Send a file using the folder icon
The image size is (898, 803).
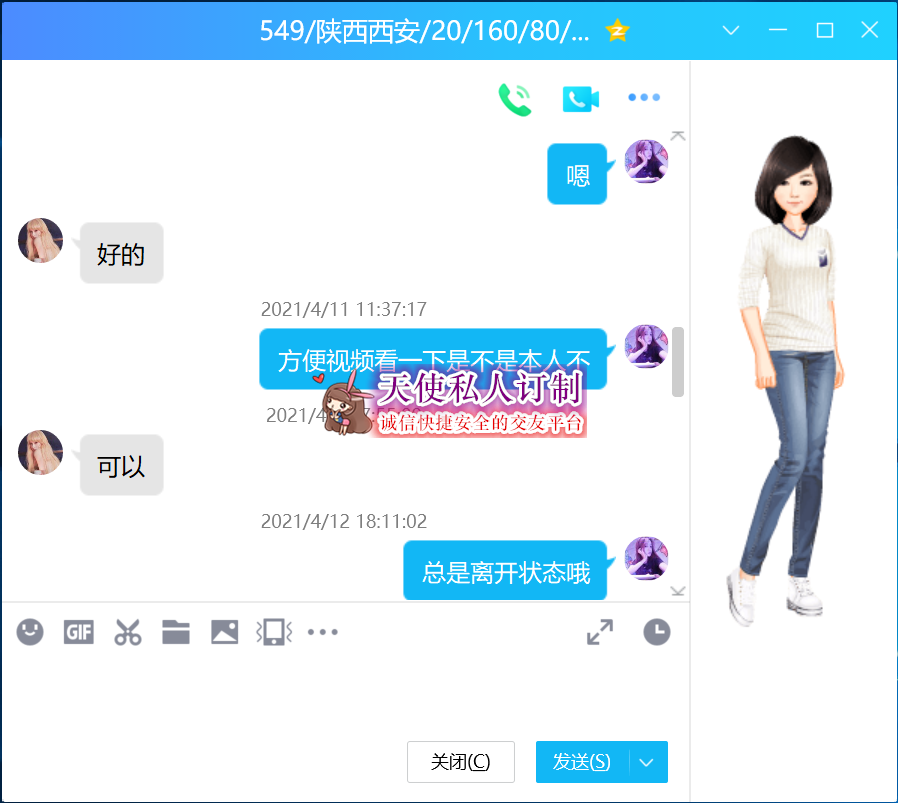tap(176, 632)
